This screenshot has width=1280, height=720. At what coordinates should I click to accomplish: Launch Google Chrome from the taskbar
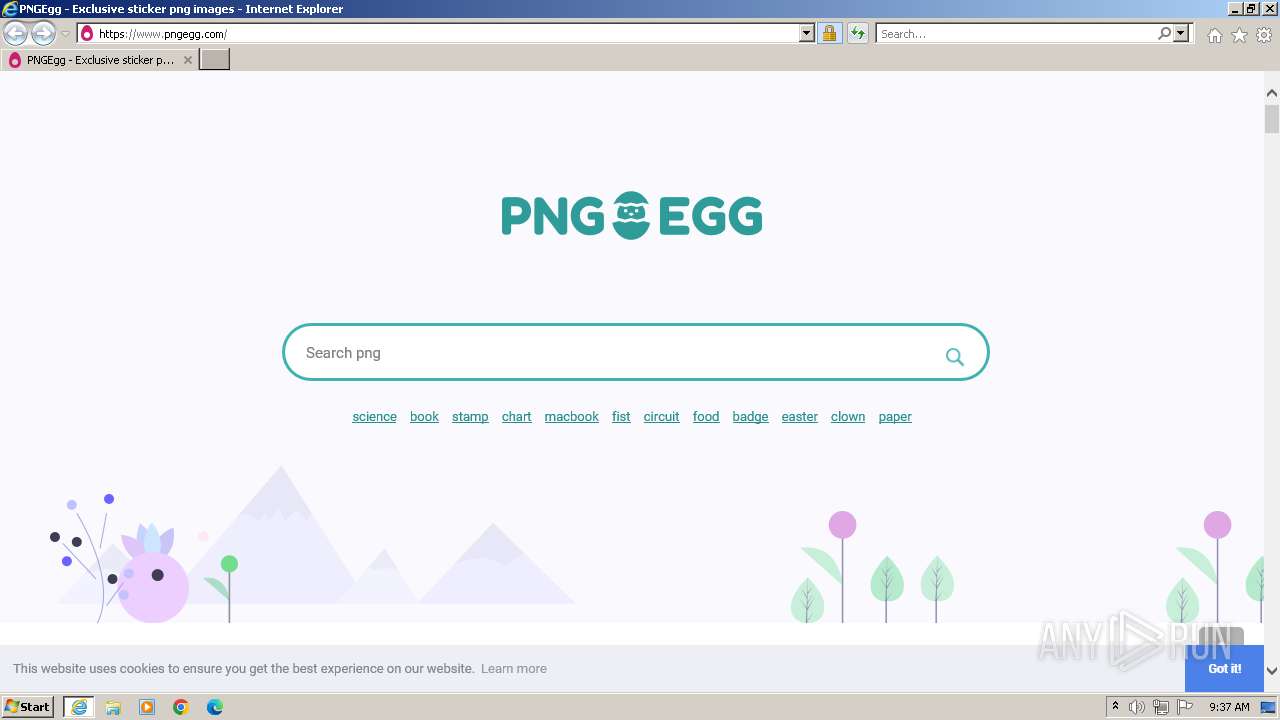(x=181, y=707)
